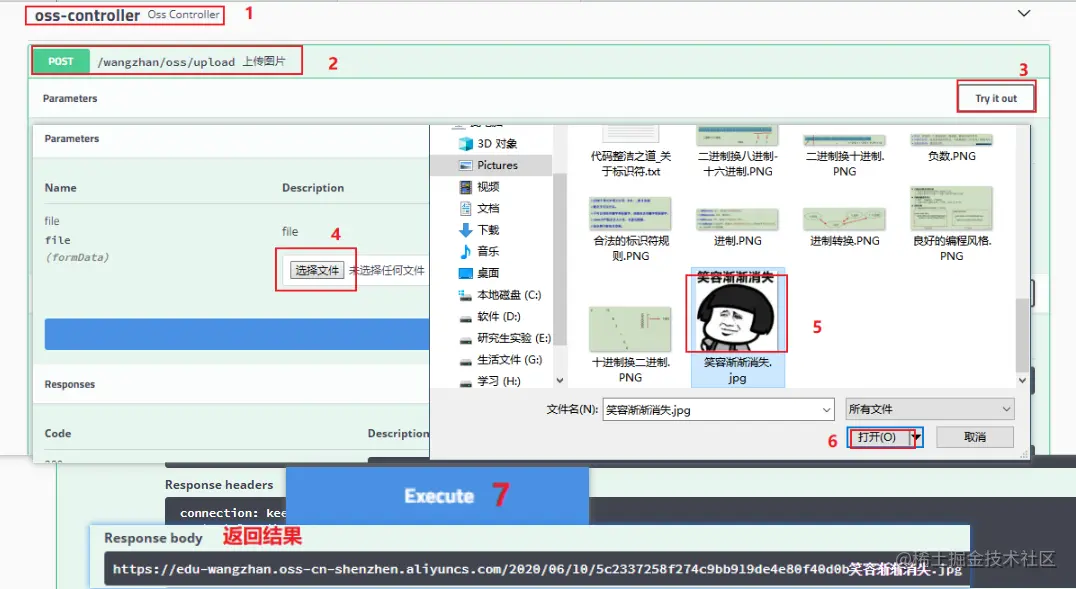Select 代码整洁之道_关于标识符.txt file
This screenshot has height=589, width=1076.
(x=630, y=152)
